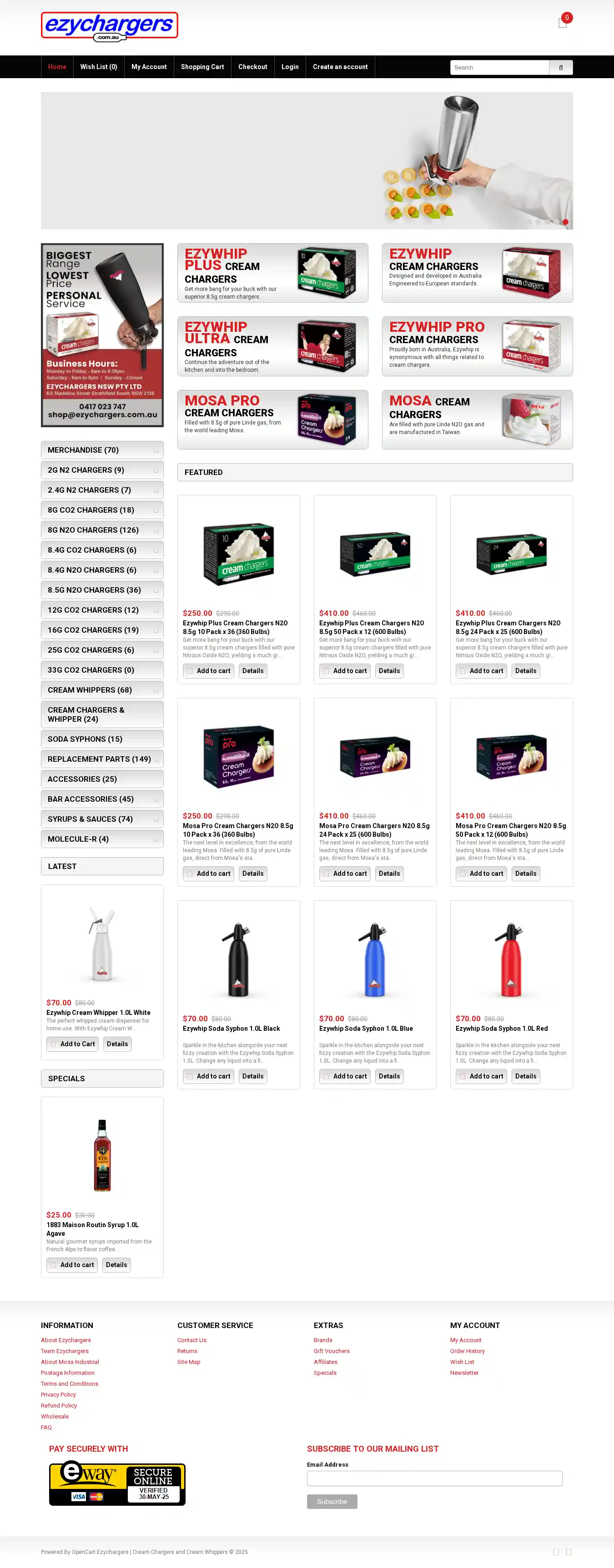Click the ezychargers logo
Viewport: 614px width, 1568px height.
[x=110, y=26]
